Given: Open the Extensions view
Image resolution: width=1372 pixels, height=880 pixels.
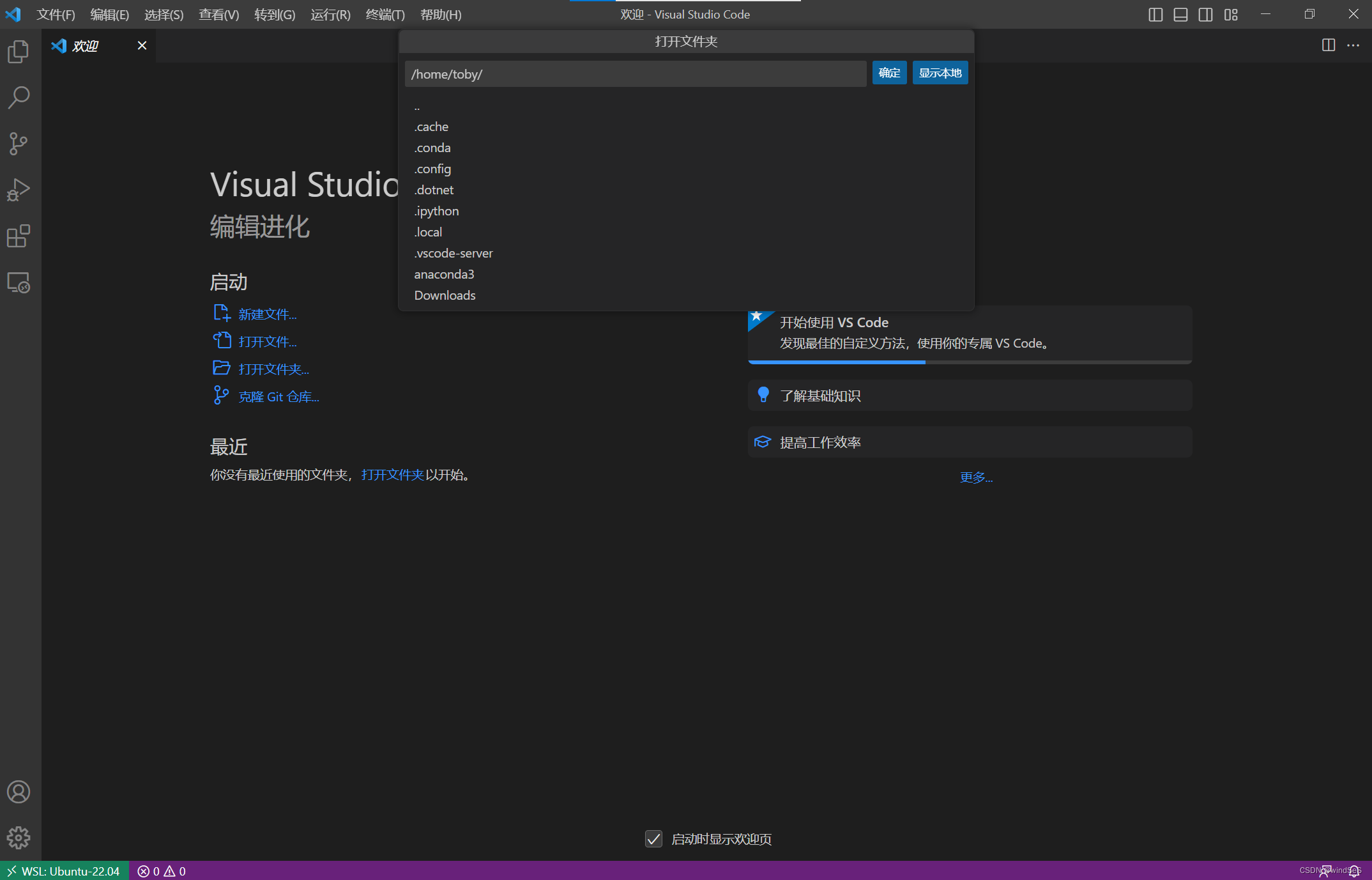Looking at the screenshot, I should tap(19, 236).
